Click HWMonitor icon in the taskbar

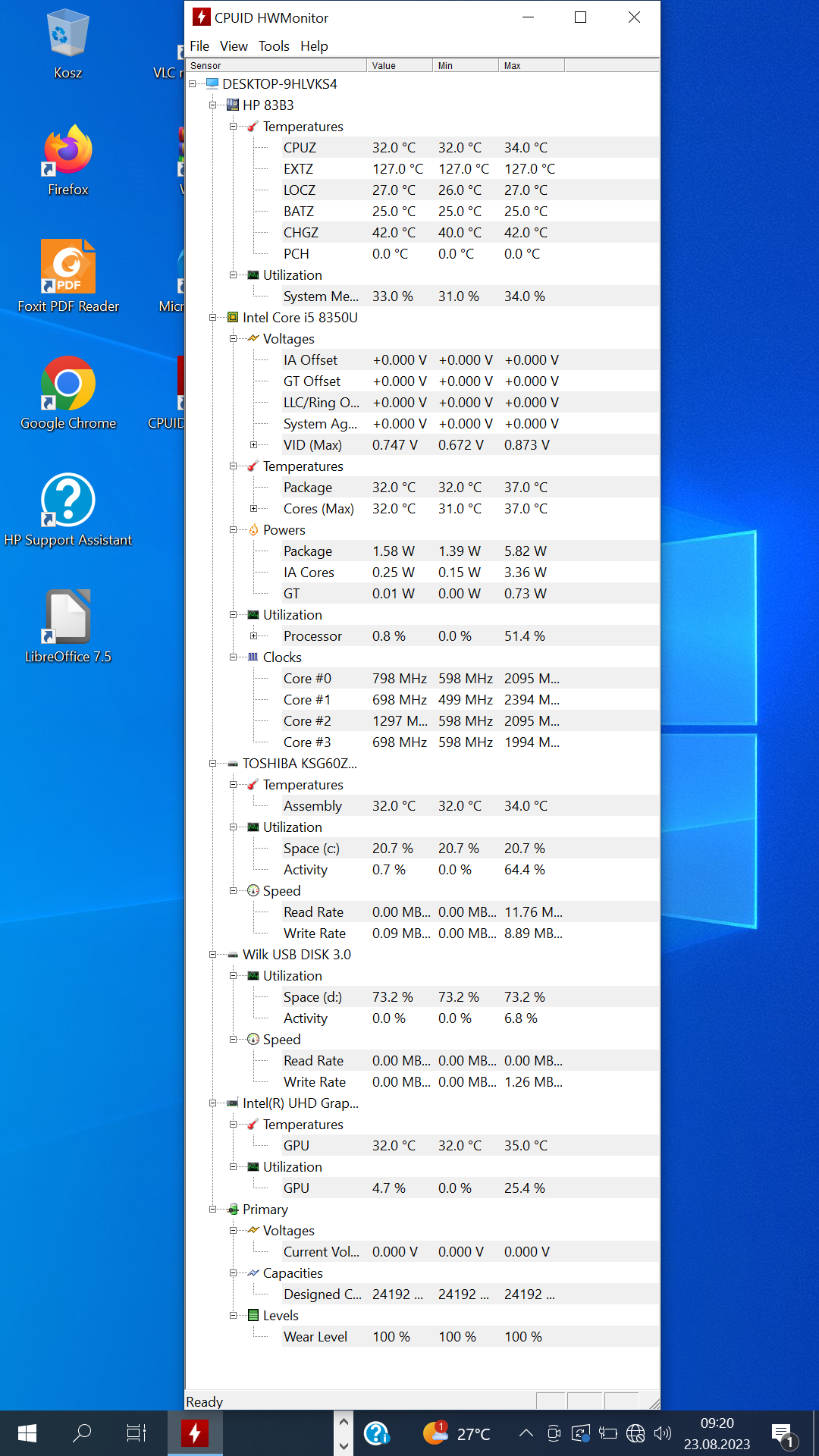195,1432
